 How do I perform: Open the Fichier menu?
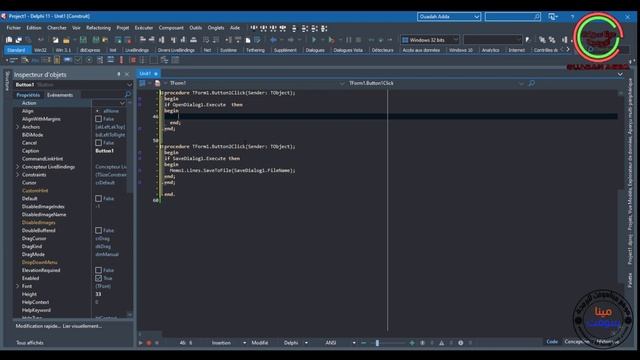(x=13, y=28)
